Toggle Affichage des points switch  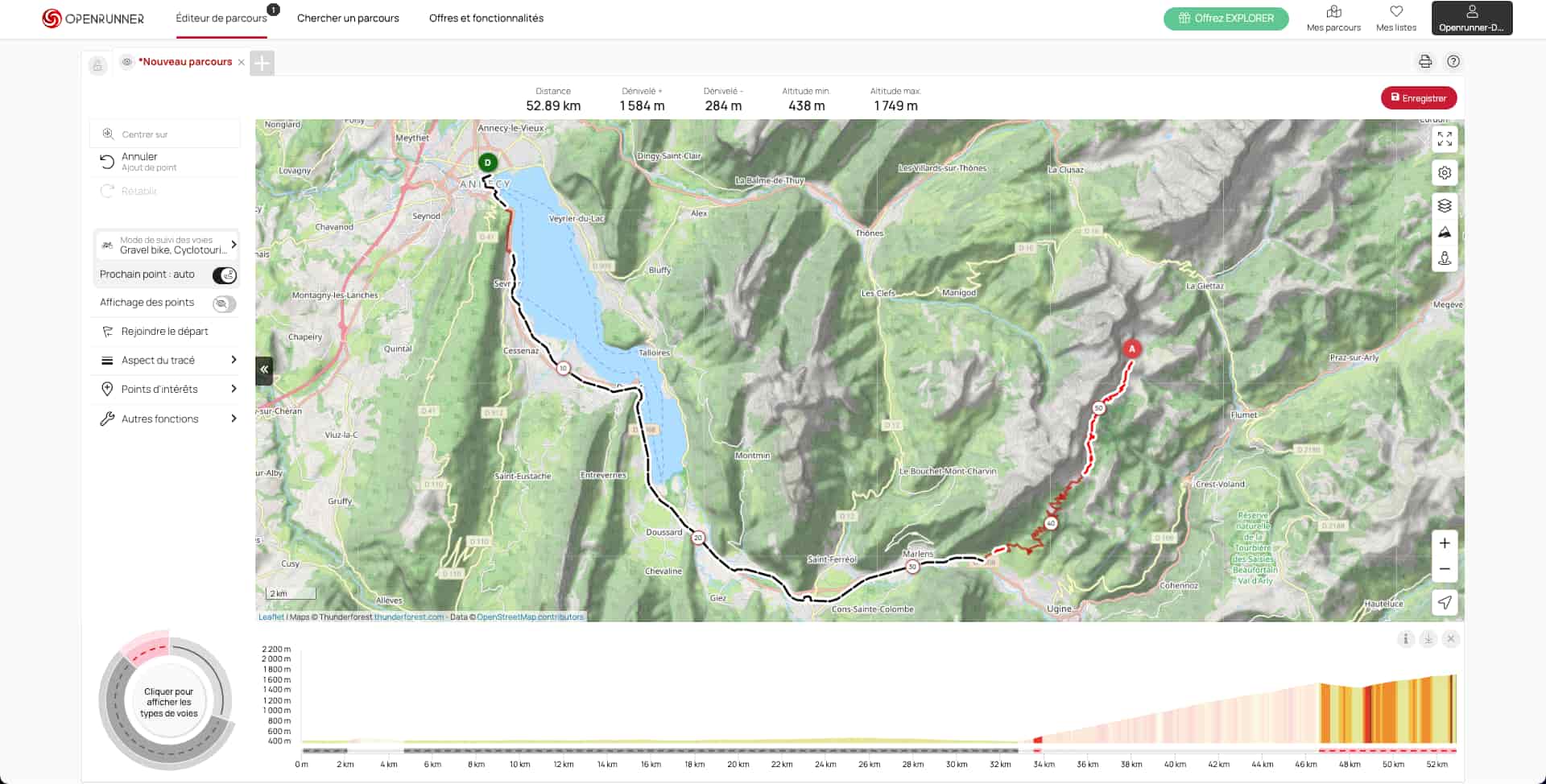(x=224, y=303)
